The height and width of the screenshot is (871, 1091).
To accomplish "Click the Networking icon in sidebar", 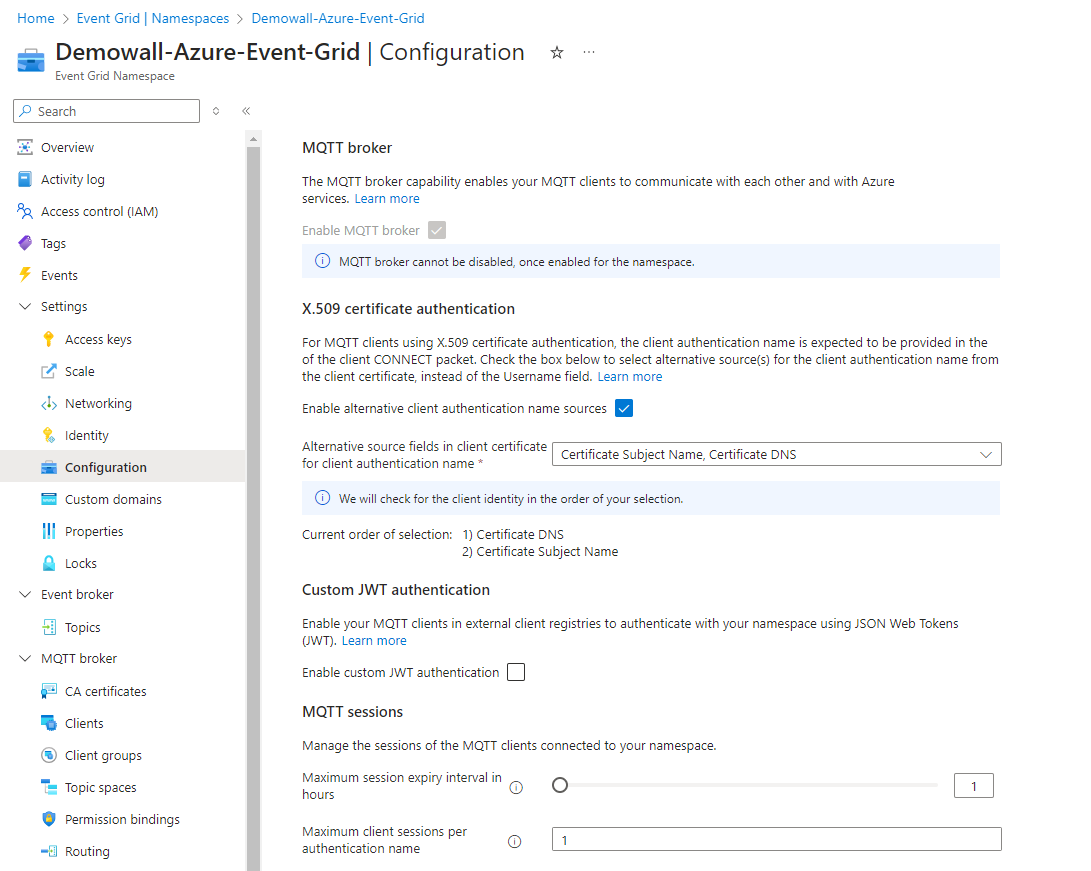I will click(x=49, y=403).
